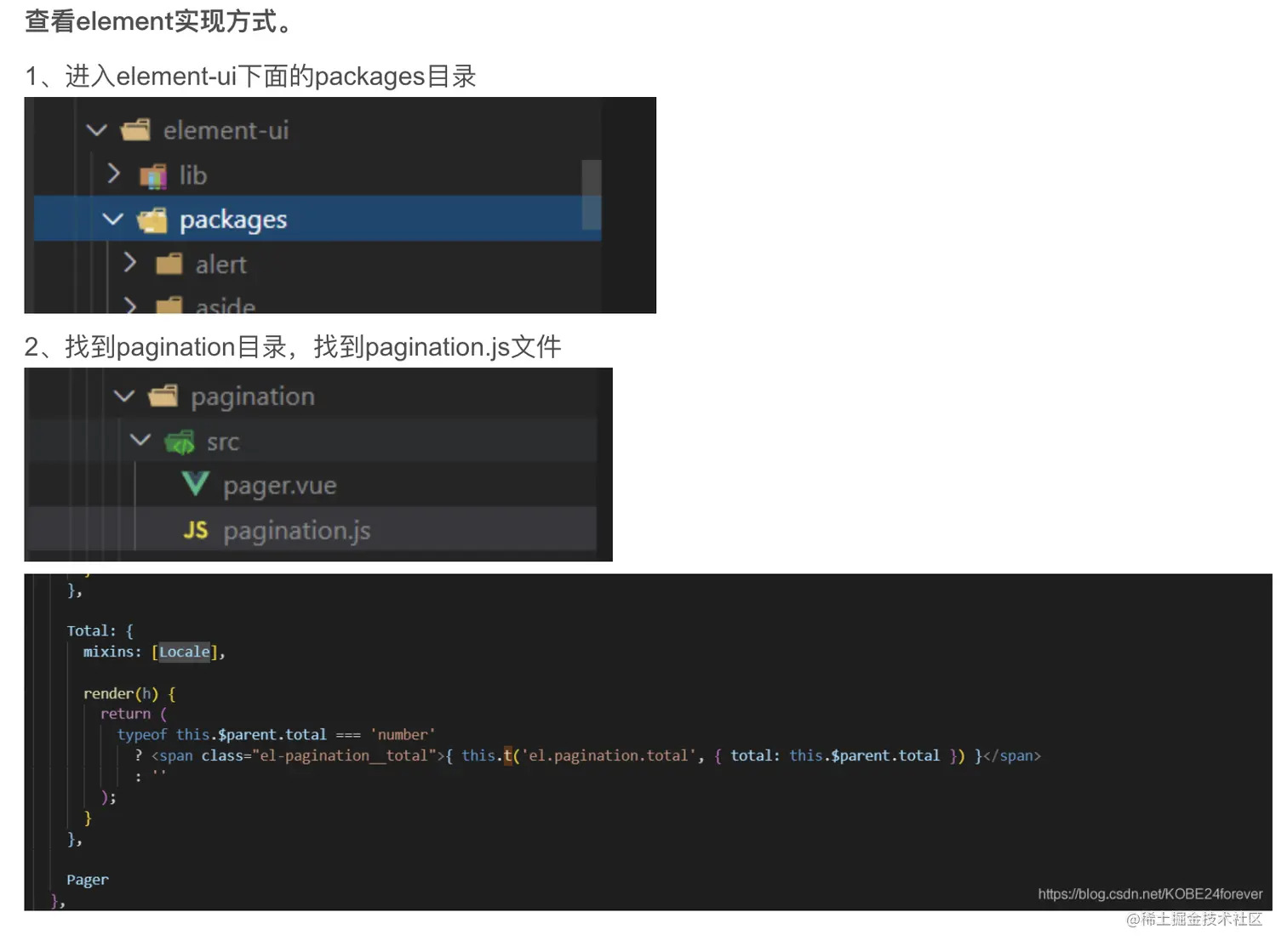Open the pager.vue file
Screen dimensions: 1287x952
click(280, 486)
